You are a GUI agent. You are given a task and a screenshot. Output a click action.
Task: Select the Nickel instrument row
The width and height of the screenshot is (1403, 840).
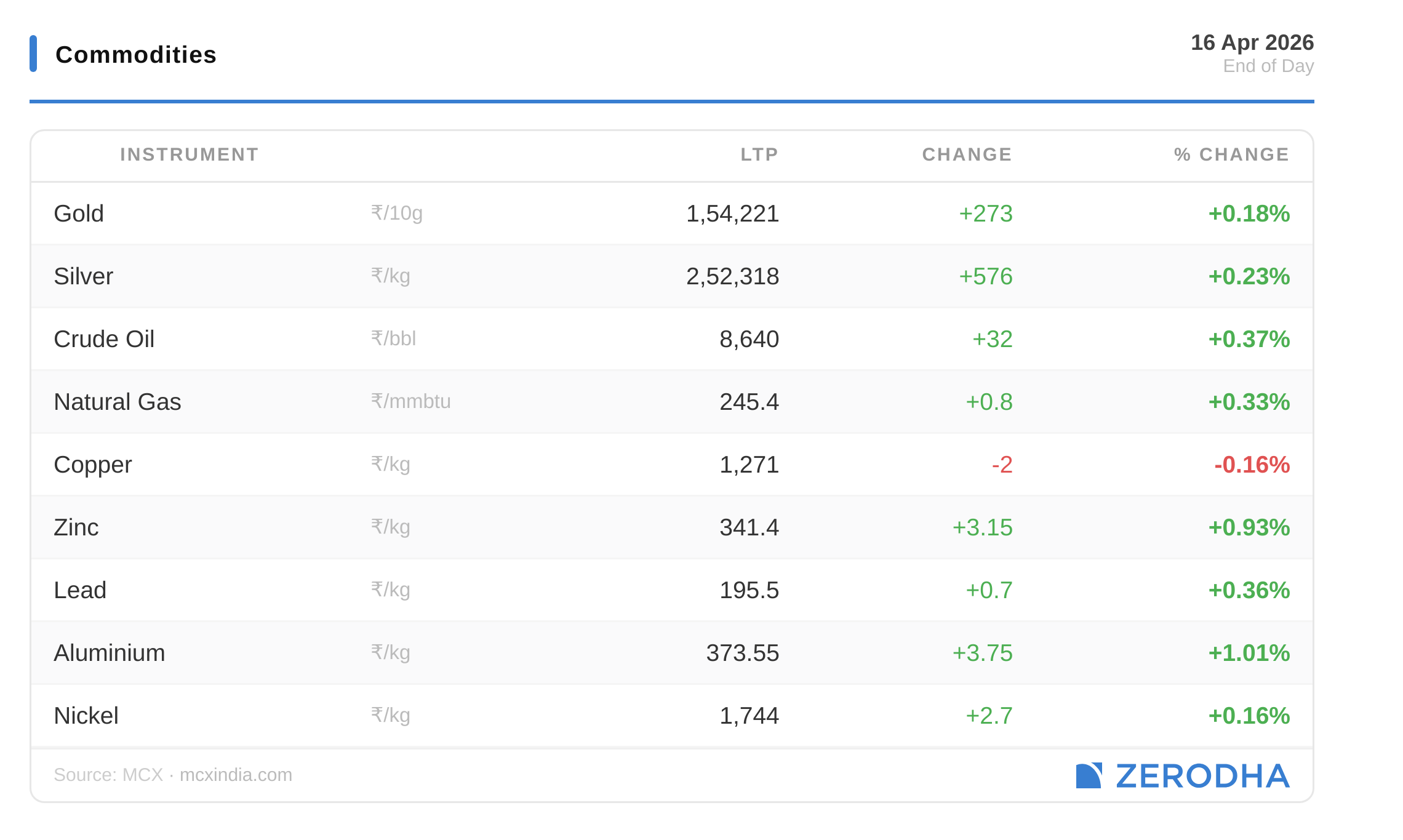tap(86, 716)
